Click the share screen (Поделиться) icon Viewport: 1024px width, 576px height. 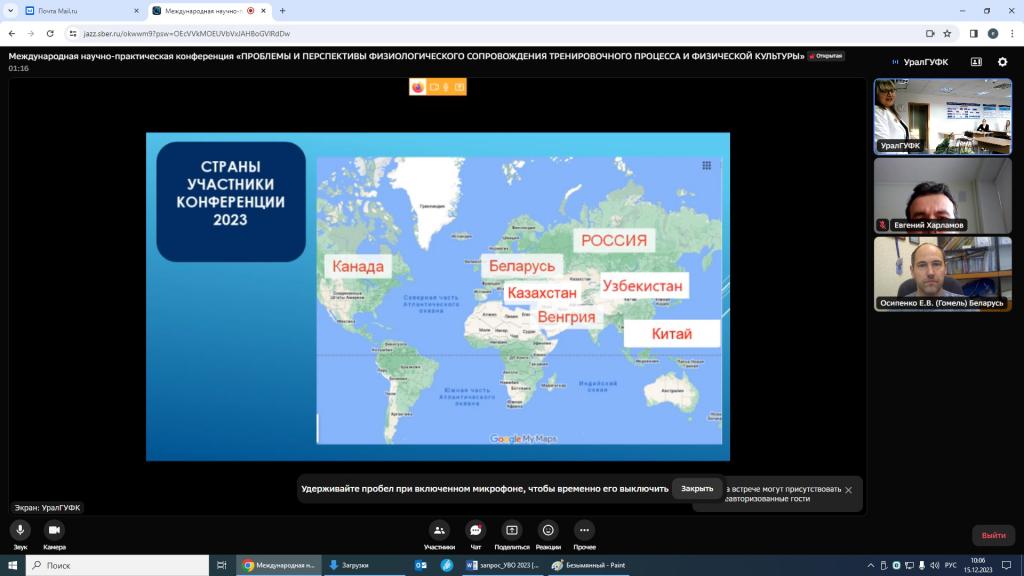(512, 530)
